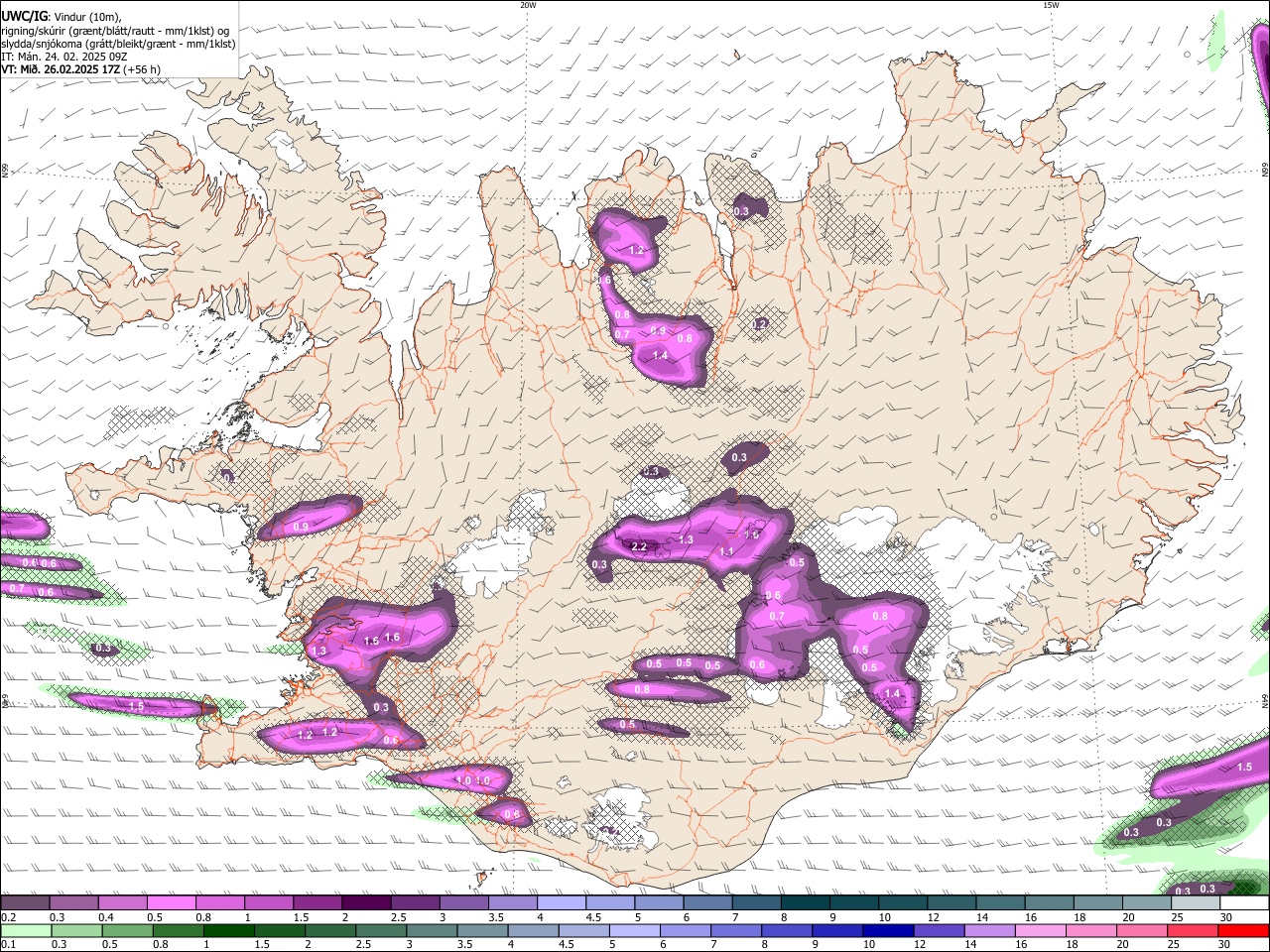Click the '(+56 h)' forecast offset text
Image resolution: width=1270 pixels, height=952 pixels.
(x=143, y=69)
